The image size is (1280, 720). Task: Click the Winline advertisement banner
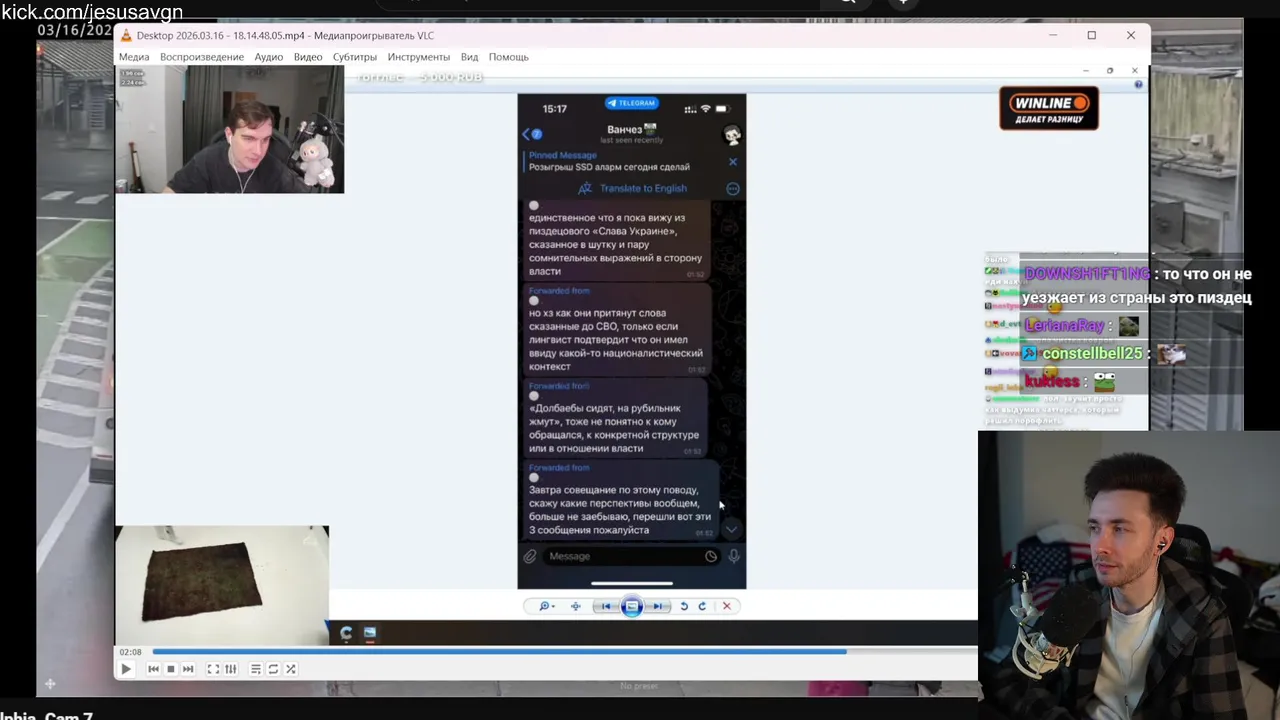pyautogui.click(x=1049, y=108)
